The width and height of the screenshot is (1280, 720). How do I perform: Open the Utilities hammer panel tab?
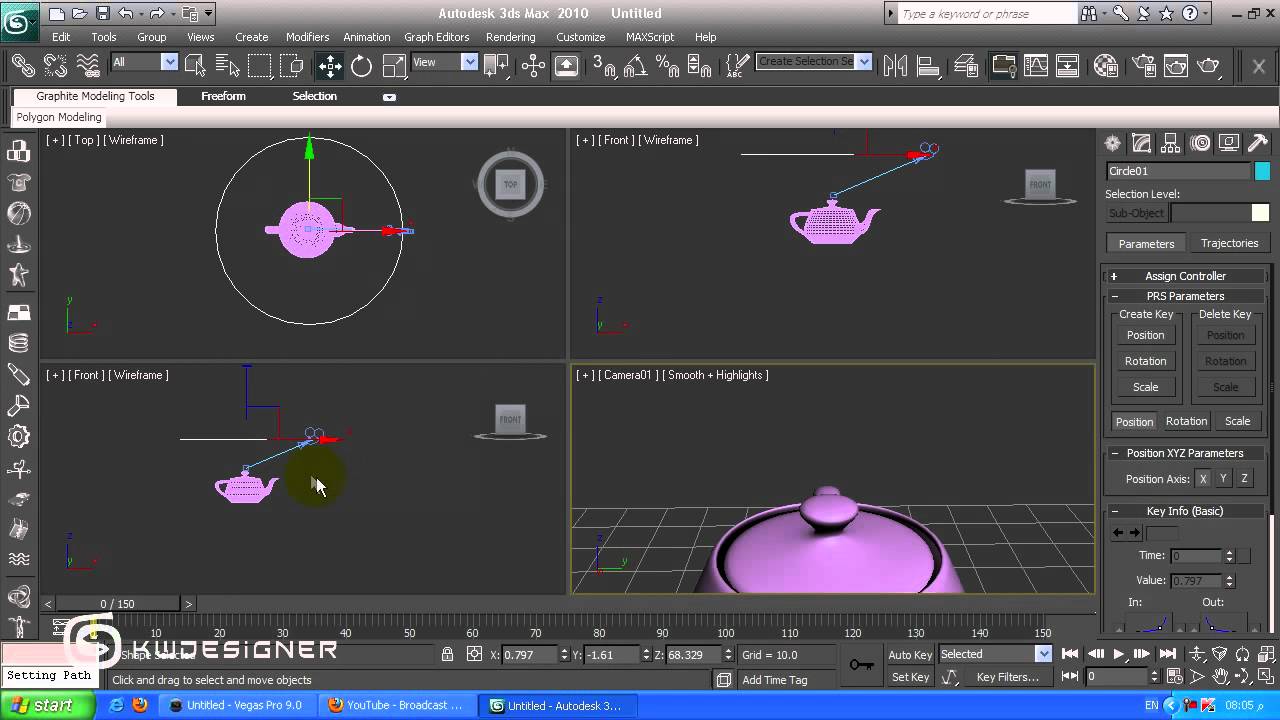point(1260,143)
